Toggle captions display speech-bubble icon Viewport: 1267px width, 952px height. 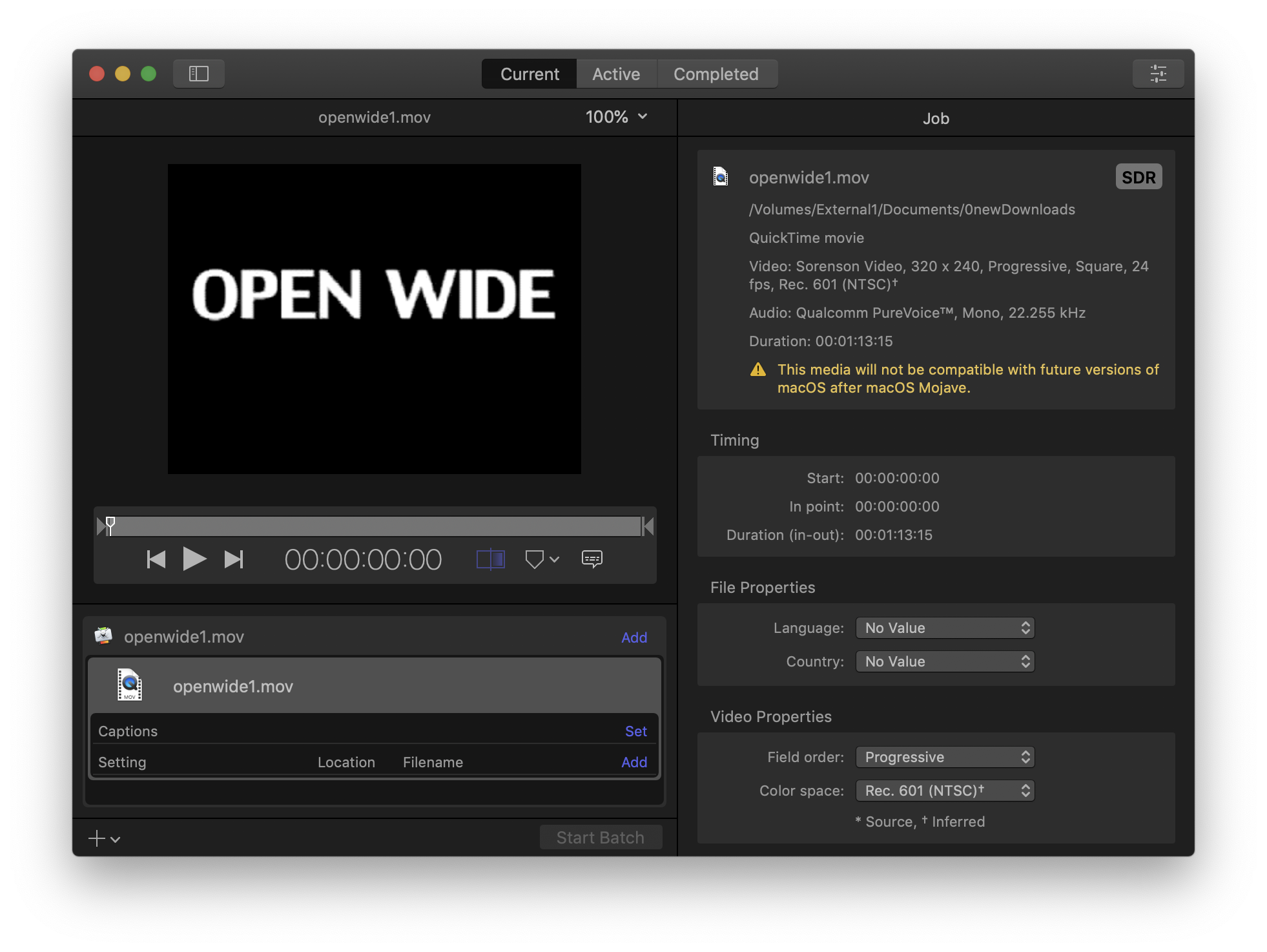click(x=592, y=559)
